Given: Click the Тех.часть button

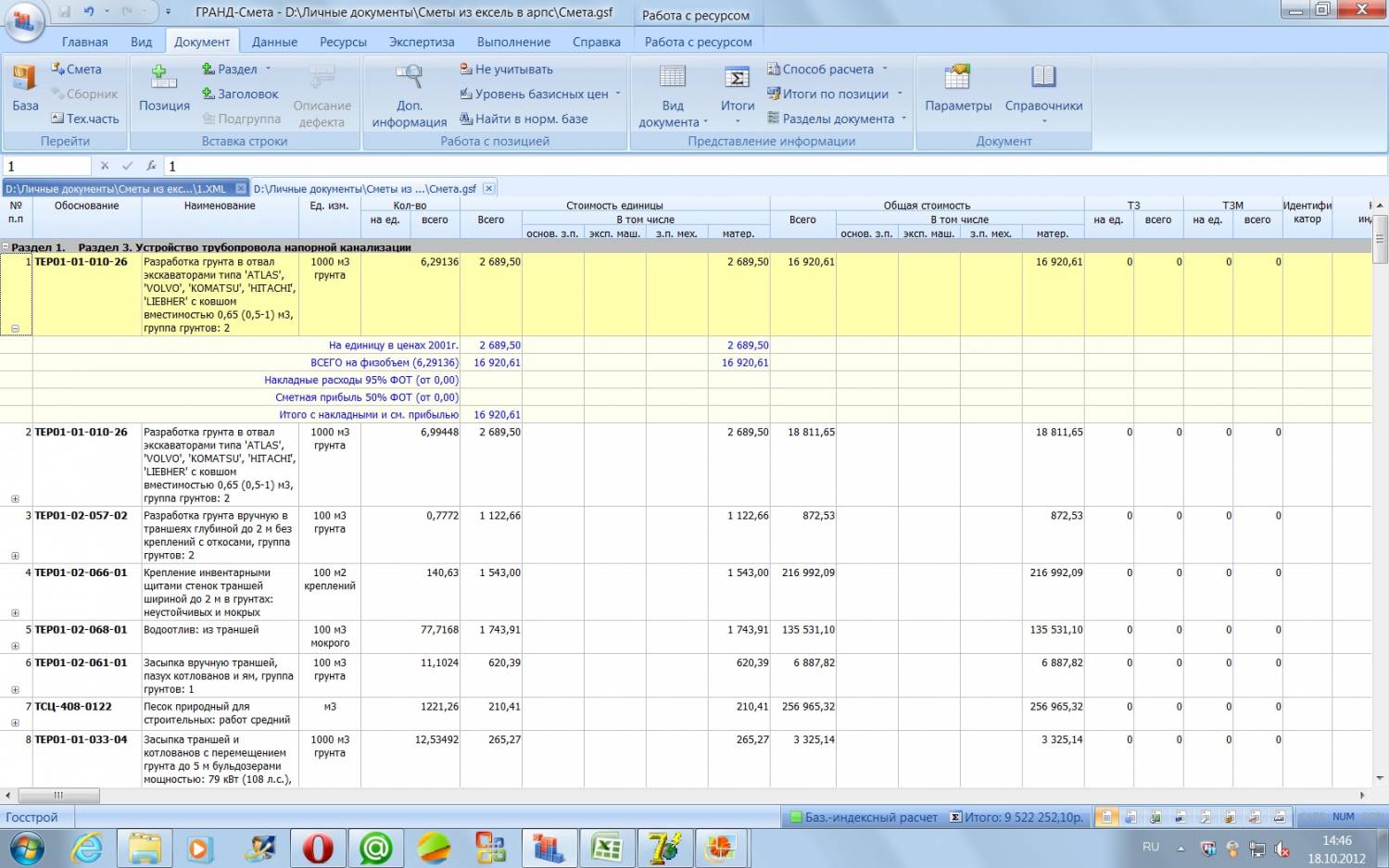Looking at the screenshot, I should pyautogui.click(x=84, y=119).
